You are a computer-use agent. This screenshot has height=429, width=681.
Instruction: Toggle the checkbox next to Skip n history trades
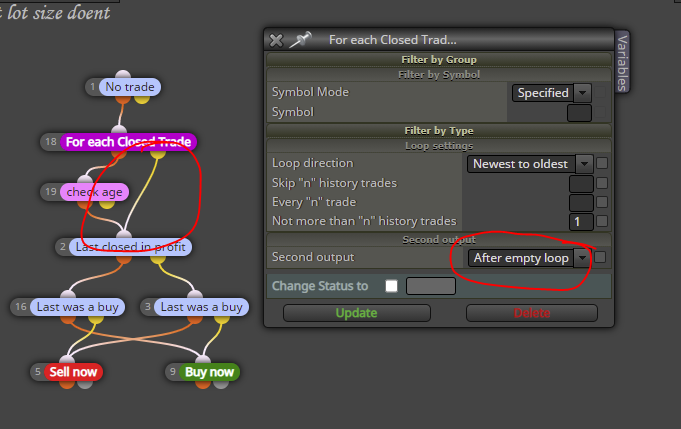pos(602,183)
